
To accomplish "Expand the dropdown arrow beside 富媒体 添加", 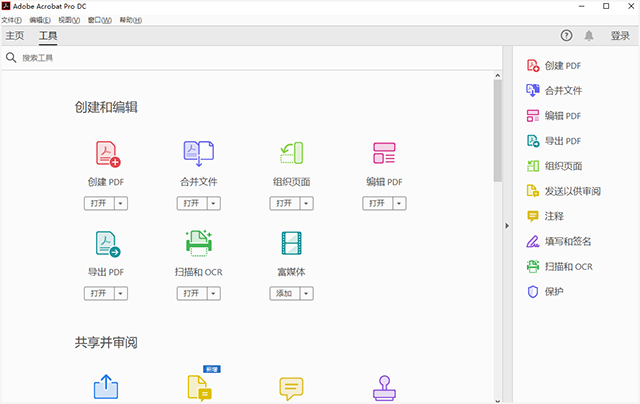I will point(307,293).
